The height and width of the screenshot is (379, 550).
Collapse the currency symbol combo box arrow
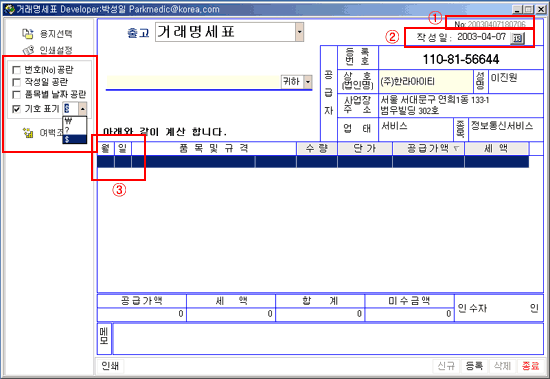(x=82, y=109)
